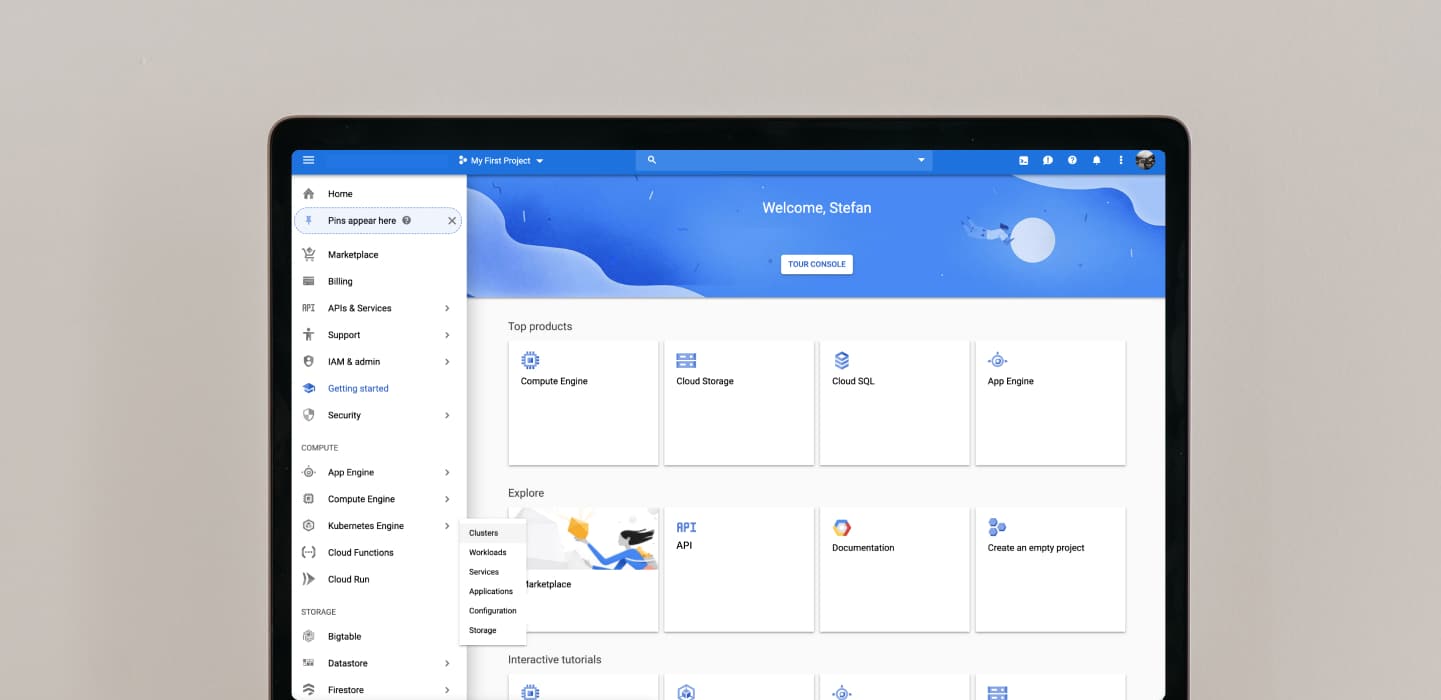Expand the App Engine submenu arrow

pyautogui.click(x=447, y=472)
